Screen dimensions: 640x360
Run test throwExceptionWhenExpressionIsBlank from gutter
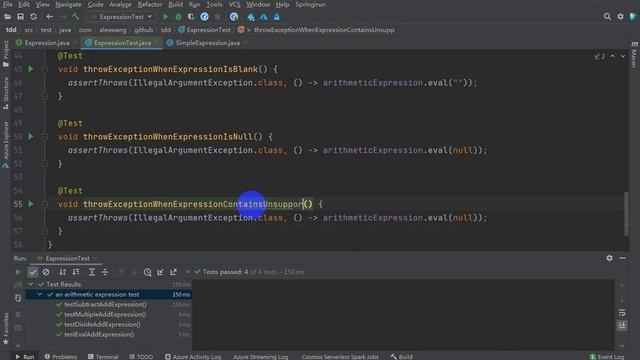pyautogui.click(x=31, y=69)
